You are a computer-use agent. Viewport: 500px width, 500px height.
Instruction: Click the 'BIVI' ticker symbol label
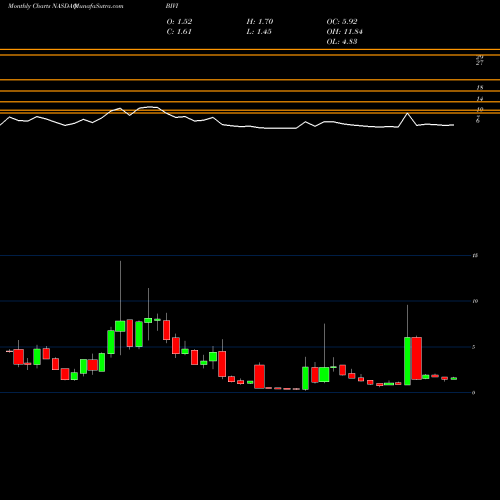click(172, 6)
